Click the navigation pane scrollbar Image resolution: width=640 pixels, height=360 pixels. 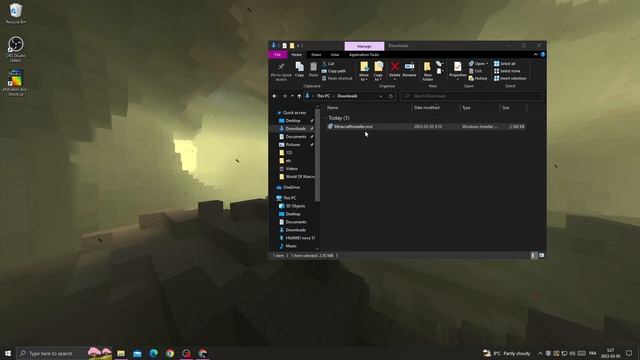318,155
